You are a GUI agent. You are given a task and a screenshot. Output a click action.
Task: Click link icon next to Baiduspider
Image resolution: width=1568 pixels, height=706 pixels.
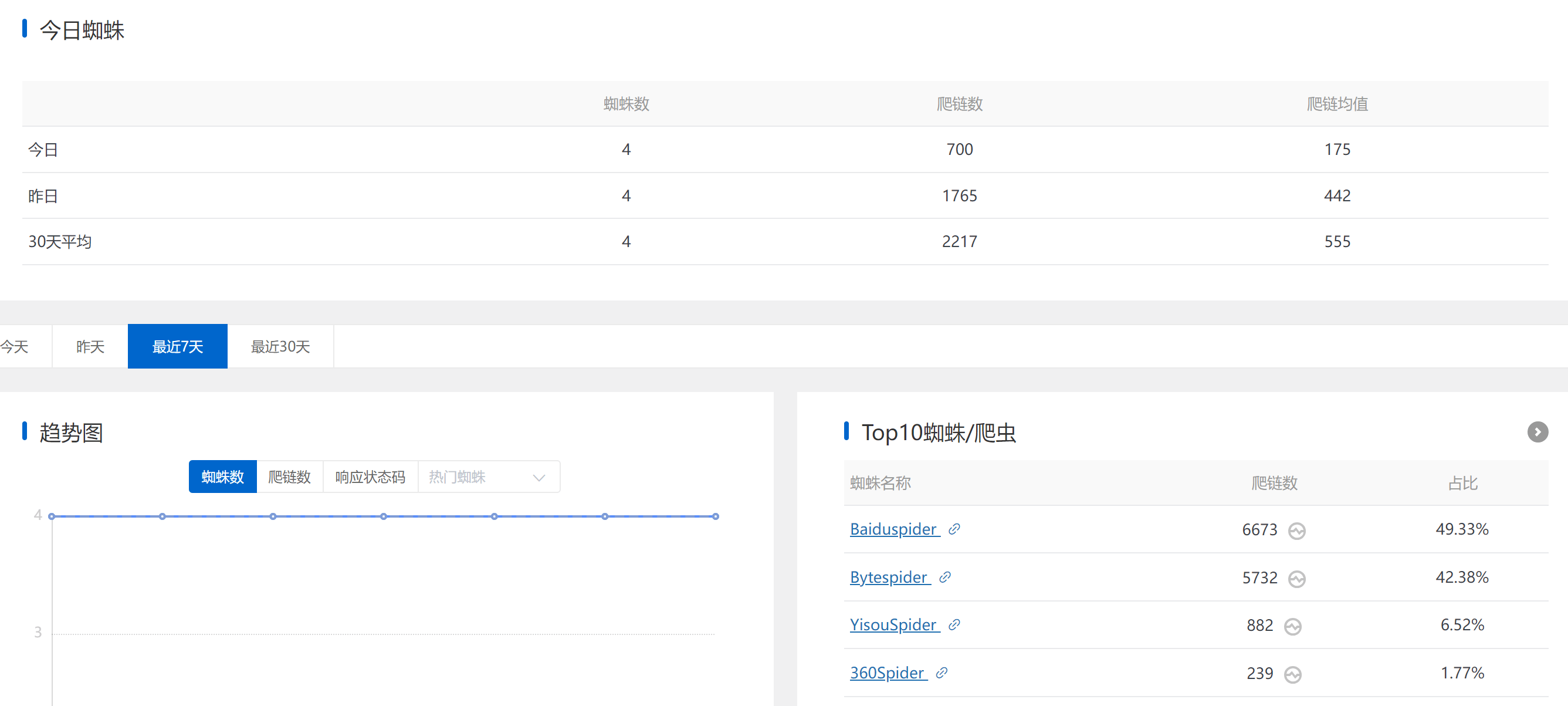[x=954, y=529]
